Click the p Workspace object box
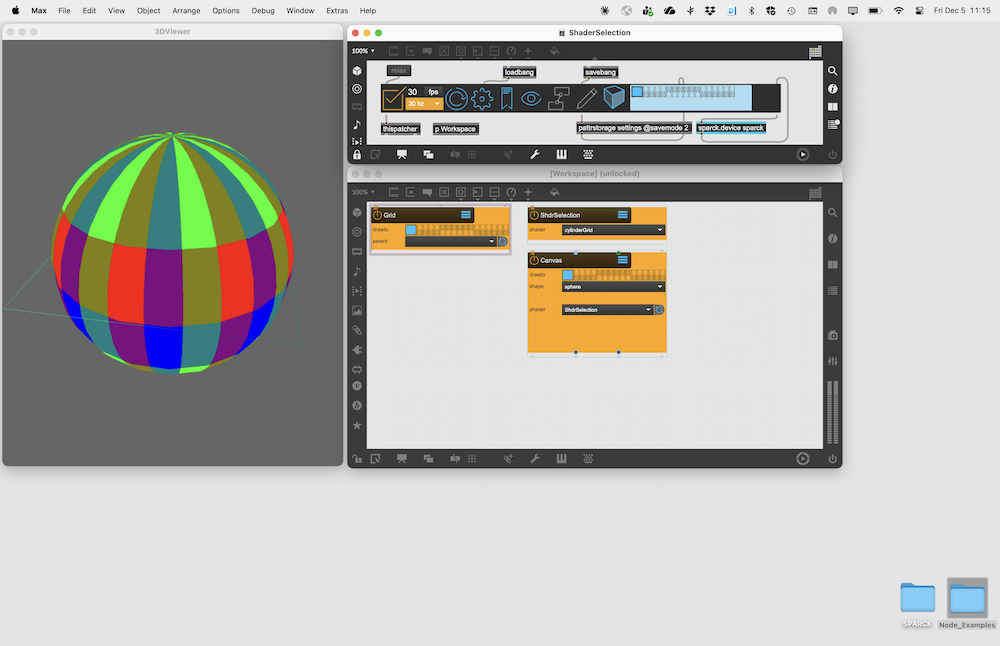1000x646 pixels. point(455,129)
